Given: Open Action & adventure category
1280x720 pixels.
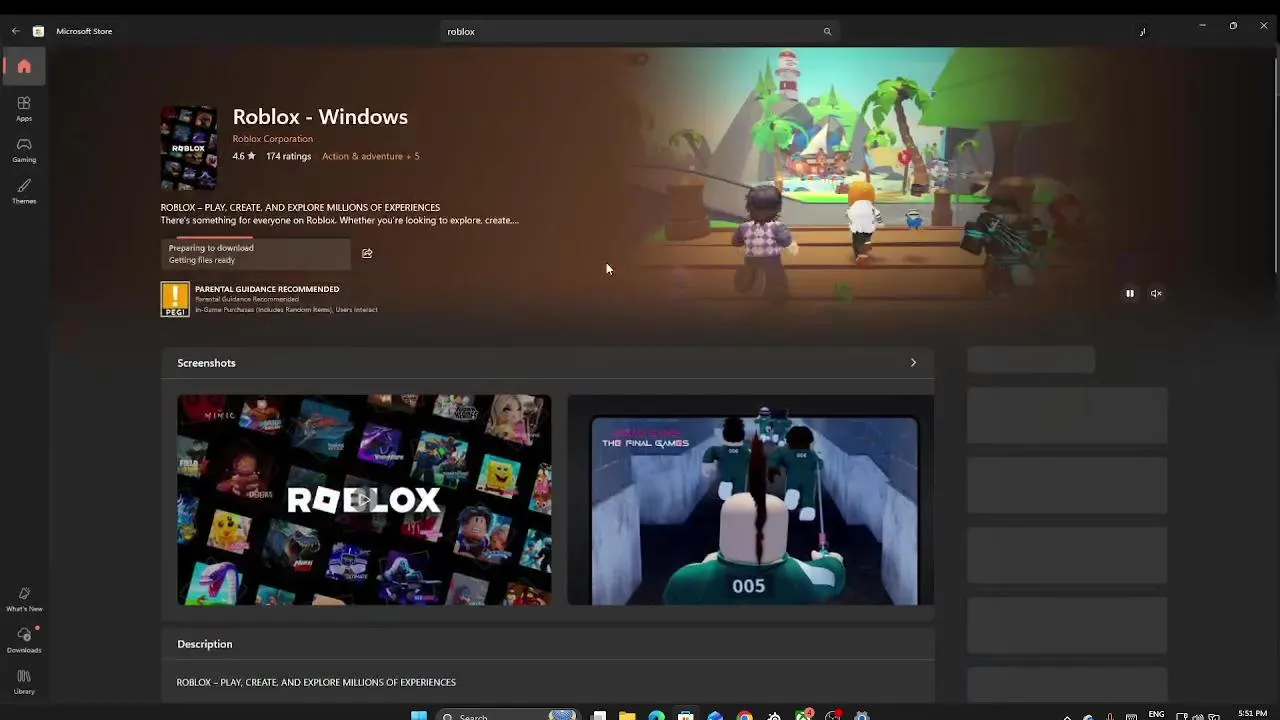Looking at the screenshot, I should [362, 156].
